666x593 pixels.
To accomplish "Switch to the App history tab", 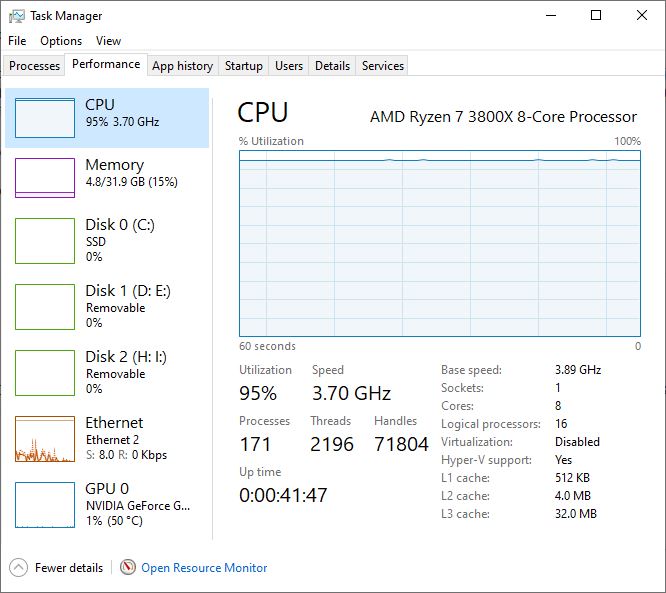I will tap(183, 66).
